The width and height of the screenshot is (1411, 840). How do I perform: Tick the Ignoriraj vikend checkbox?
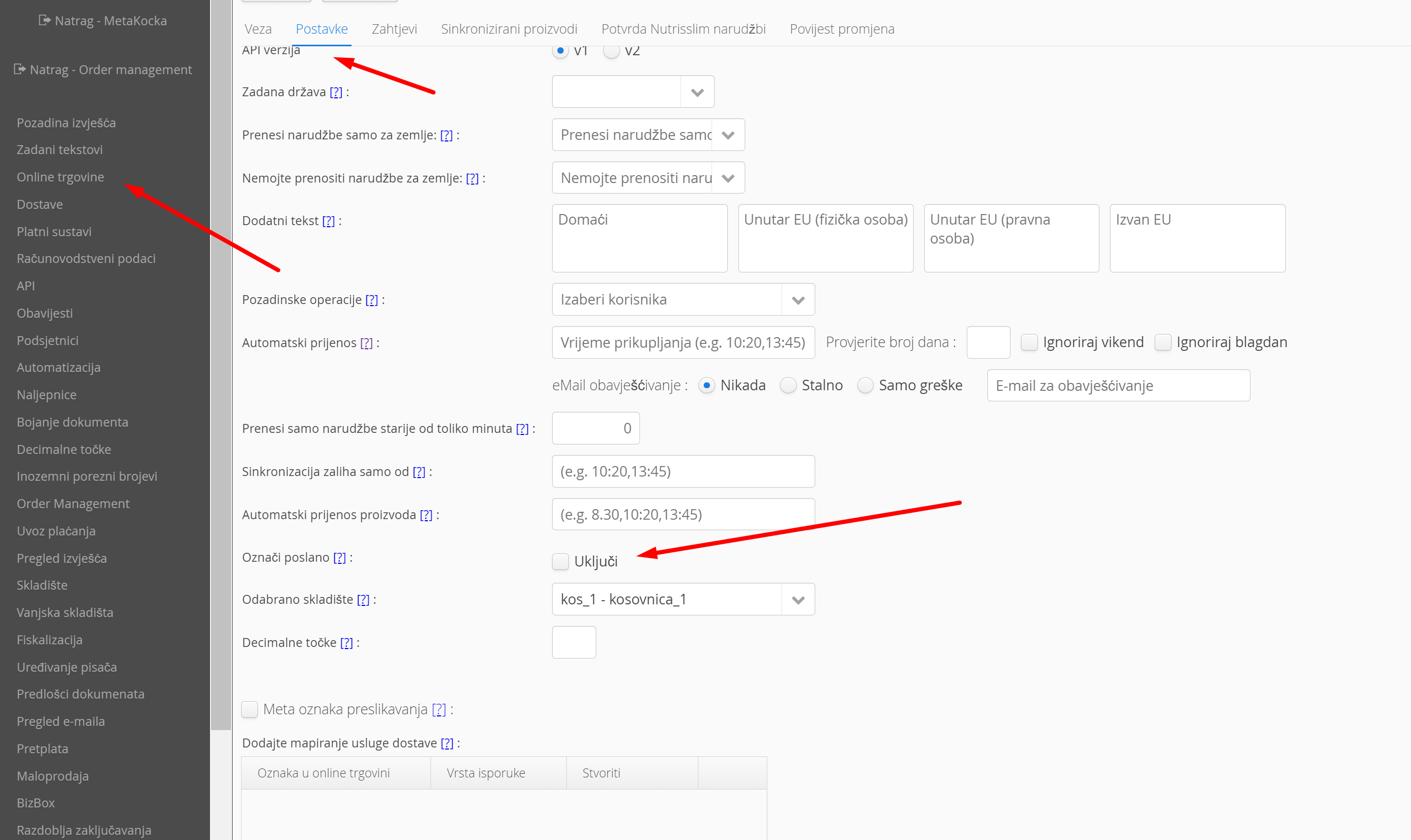pos(1029,342)
